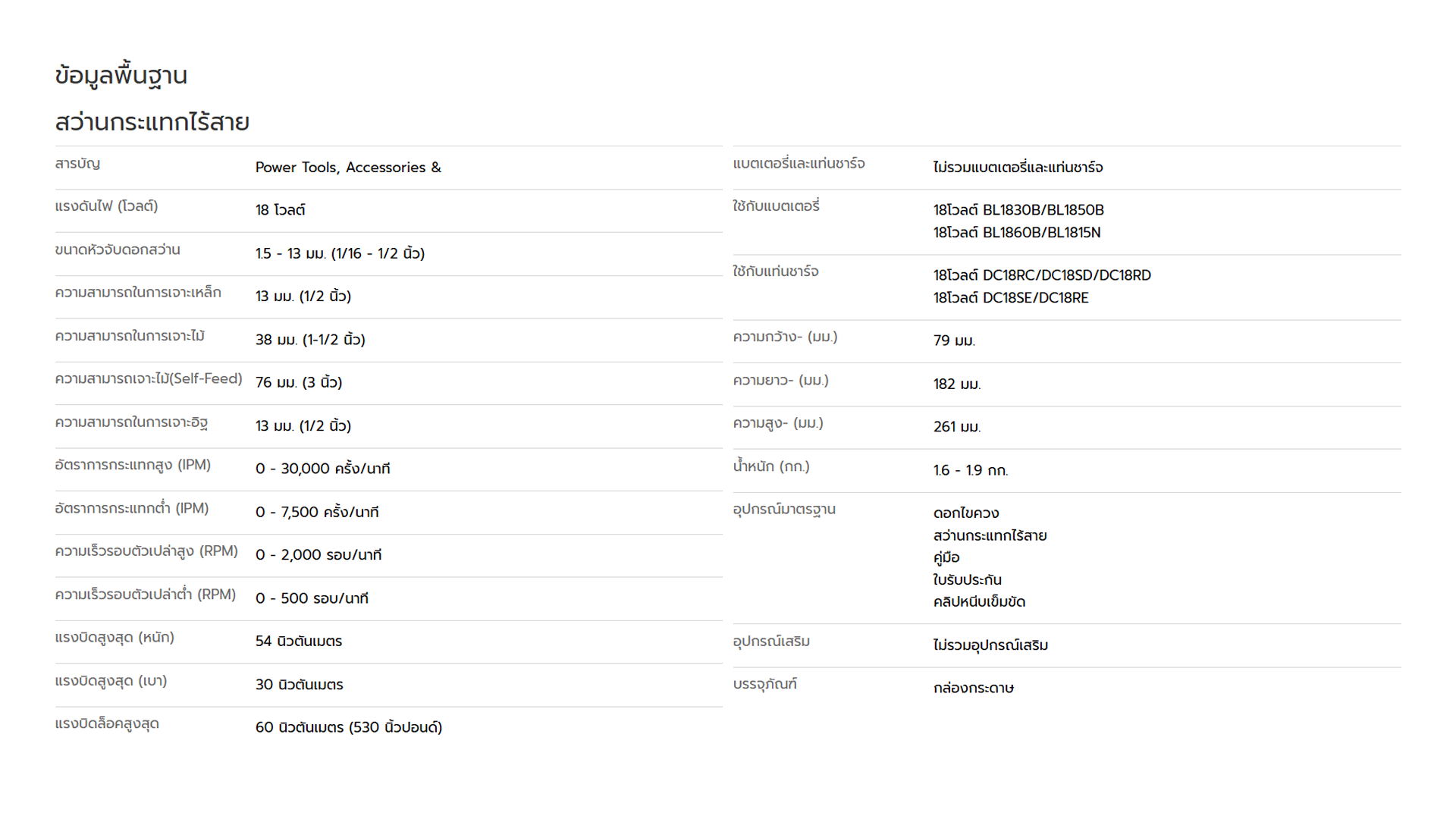Click the BL1860B/BL1815N battery model text
Image resolution: width=1456 pixels, height=819 pixels.
[1041, 233]
